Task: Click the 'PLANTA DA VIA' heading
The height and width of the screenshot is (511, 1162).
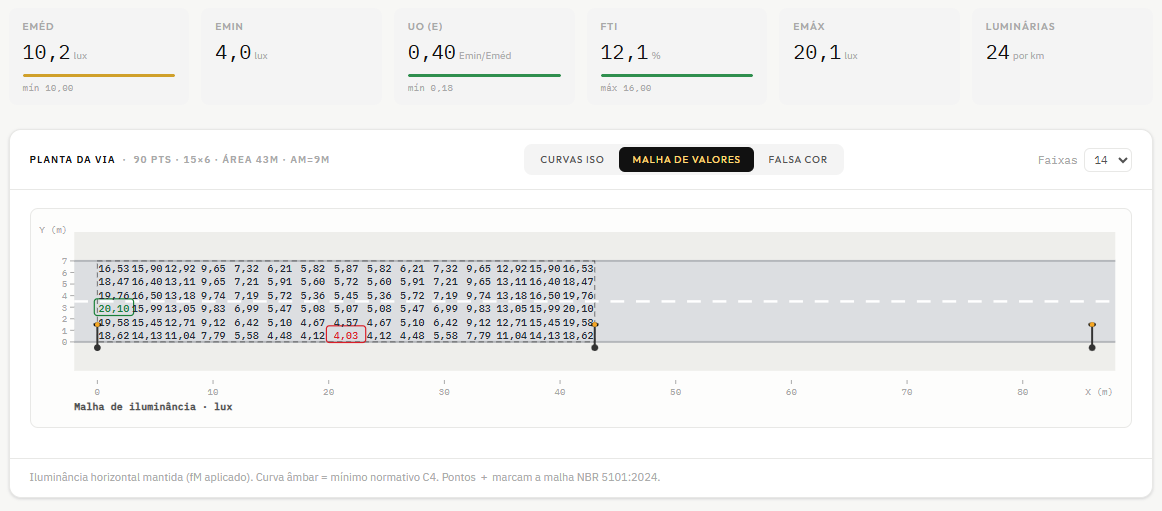Action: (x=72, y=159)
